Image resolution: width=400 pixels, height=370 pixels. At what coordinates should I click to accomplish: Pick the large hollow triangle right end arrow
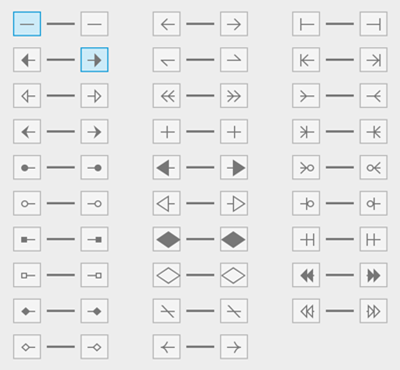(234, 203)
